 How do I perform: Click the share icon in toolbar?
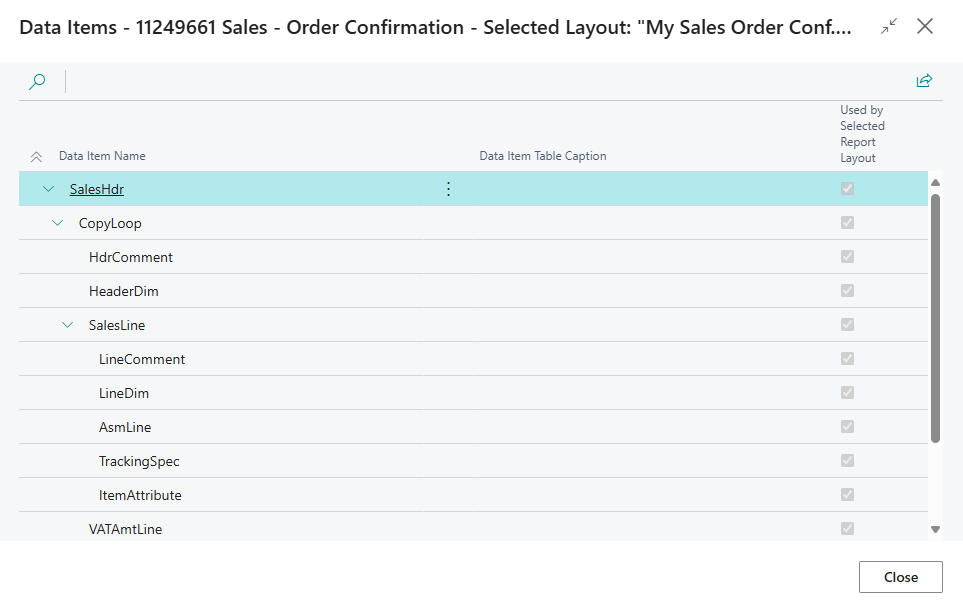[924, 80]
